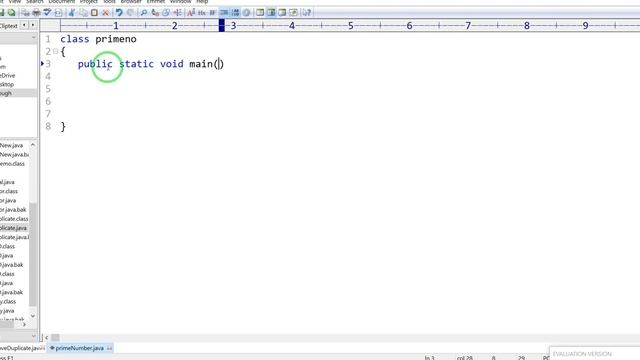640x360 pixels.
Task: Click the Help question-mark pointer icon
Action: click(x=307, y=13)
